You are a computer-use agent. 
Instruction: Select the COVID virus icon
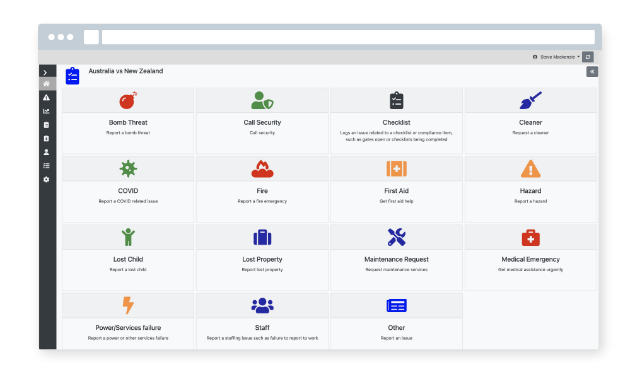pyautogui.click(x=128, y=169)
